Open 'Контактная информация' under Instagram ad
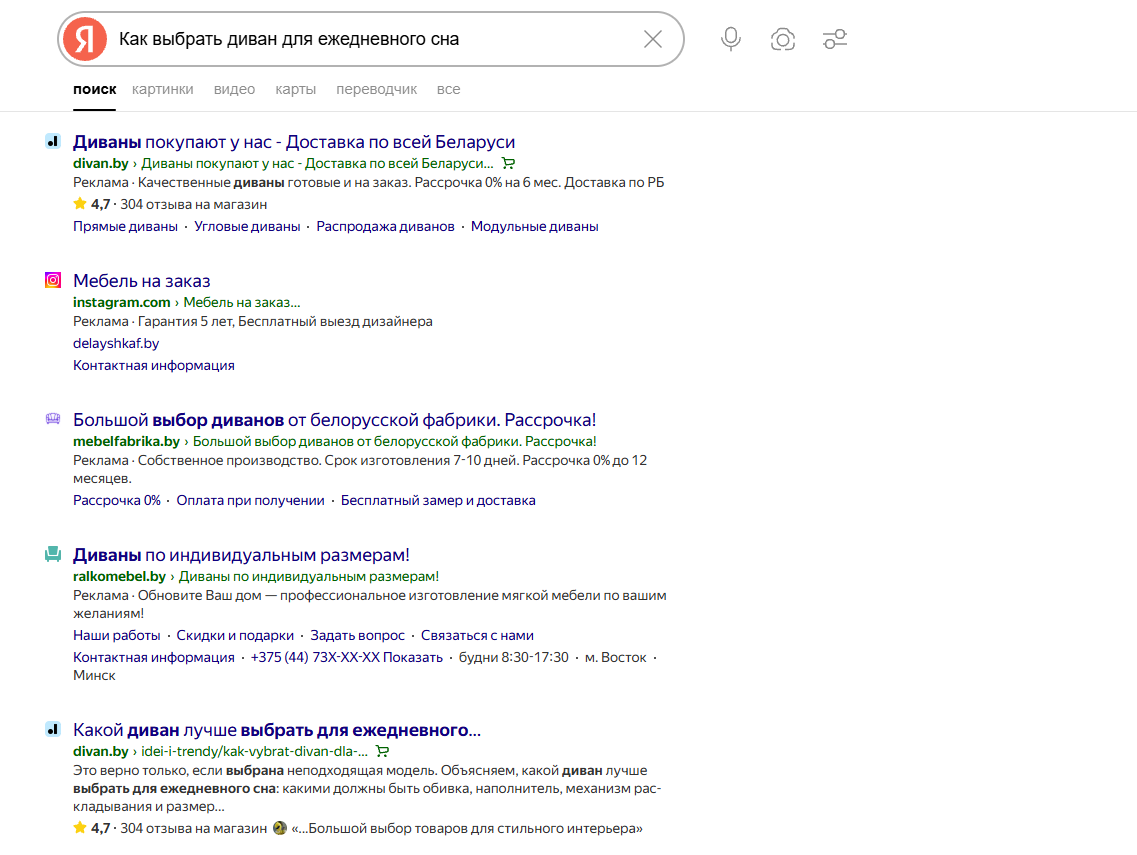The height and width of the screenshot is (855, 1137). (154, 365)
